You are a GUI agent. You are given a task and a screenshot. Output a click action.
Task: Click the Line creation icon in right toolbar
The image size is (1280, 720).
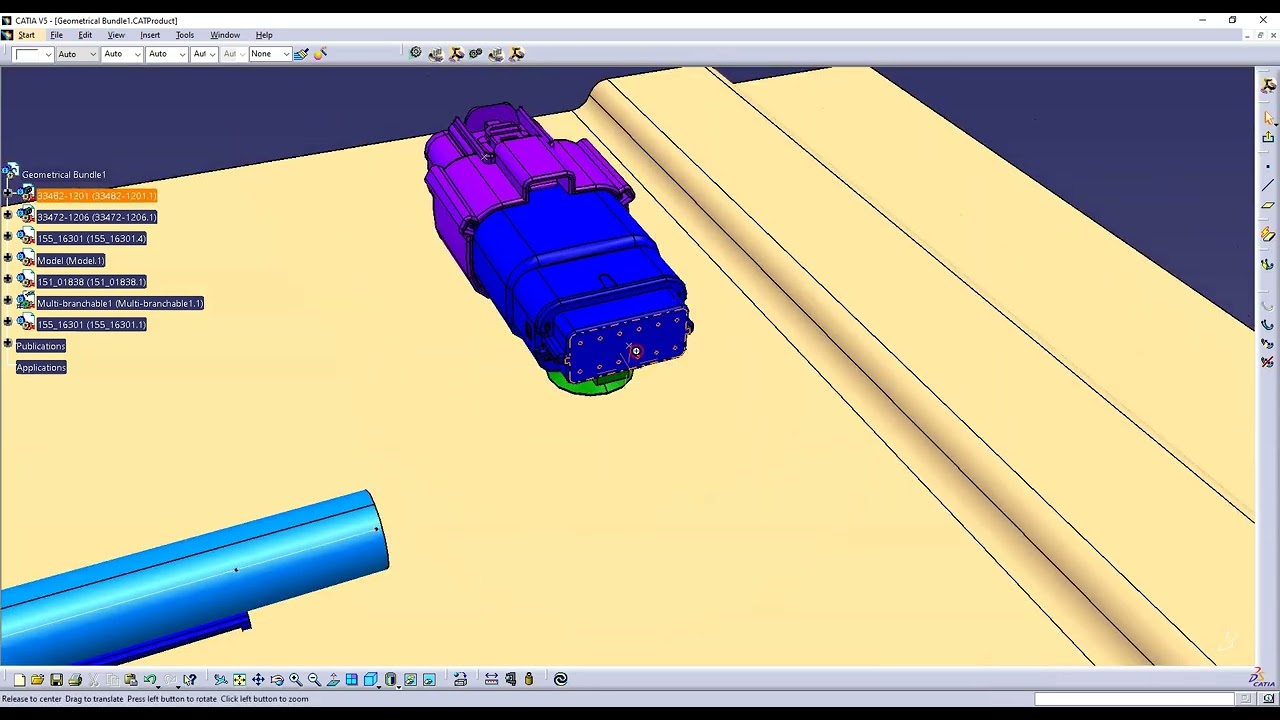(1268, 186)
